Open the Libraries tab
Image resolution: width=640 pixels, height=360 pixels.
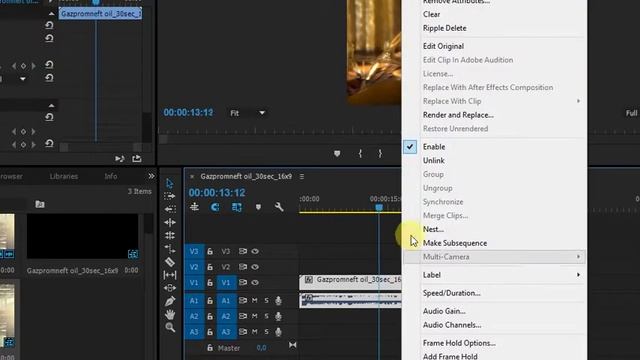point(64,176)
